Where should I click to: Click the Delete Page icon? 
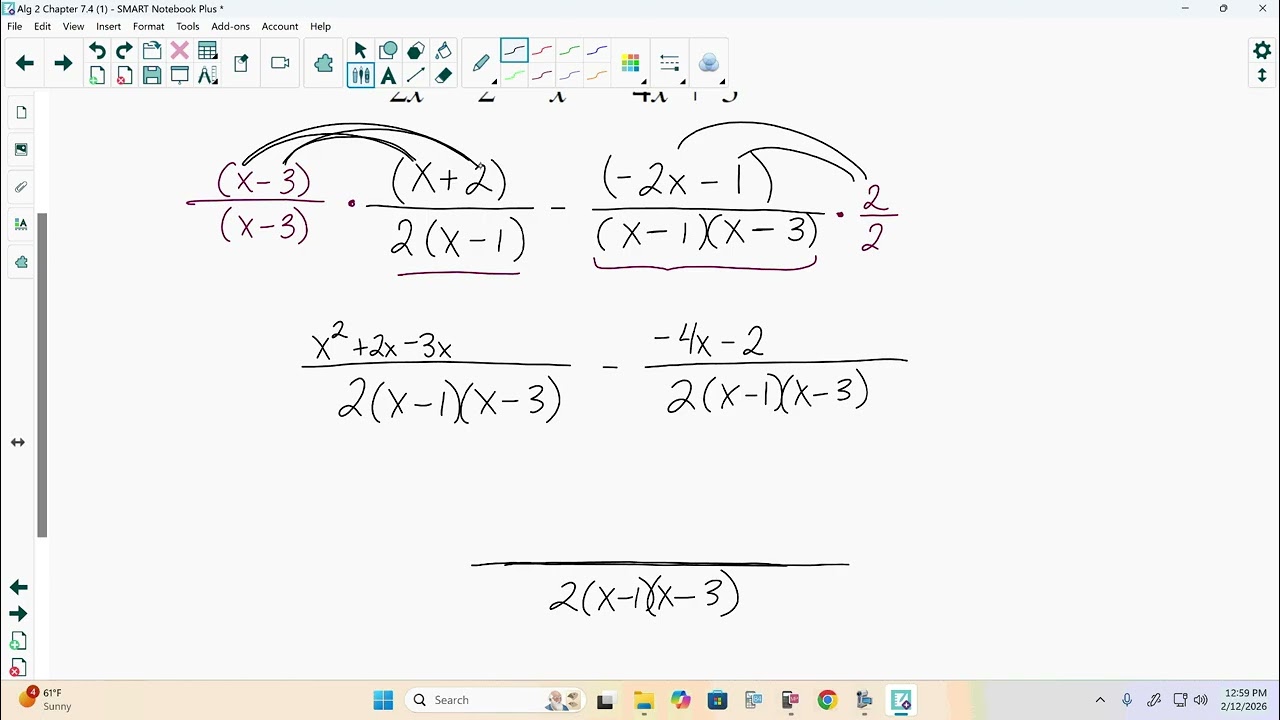pyautogui.click(x=124, y=75)
